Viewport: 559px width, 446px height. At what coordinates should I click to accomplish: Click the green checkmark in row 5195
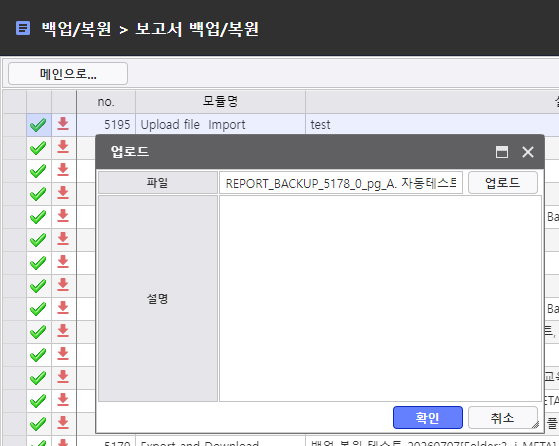[x=38, y=125]
